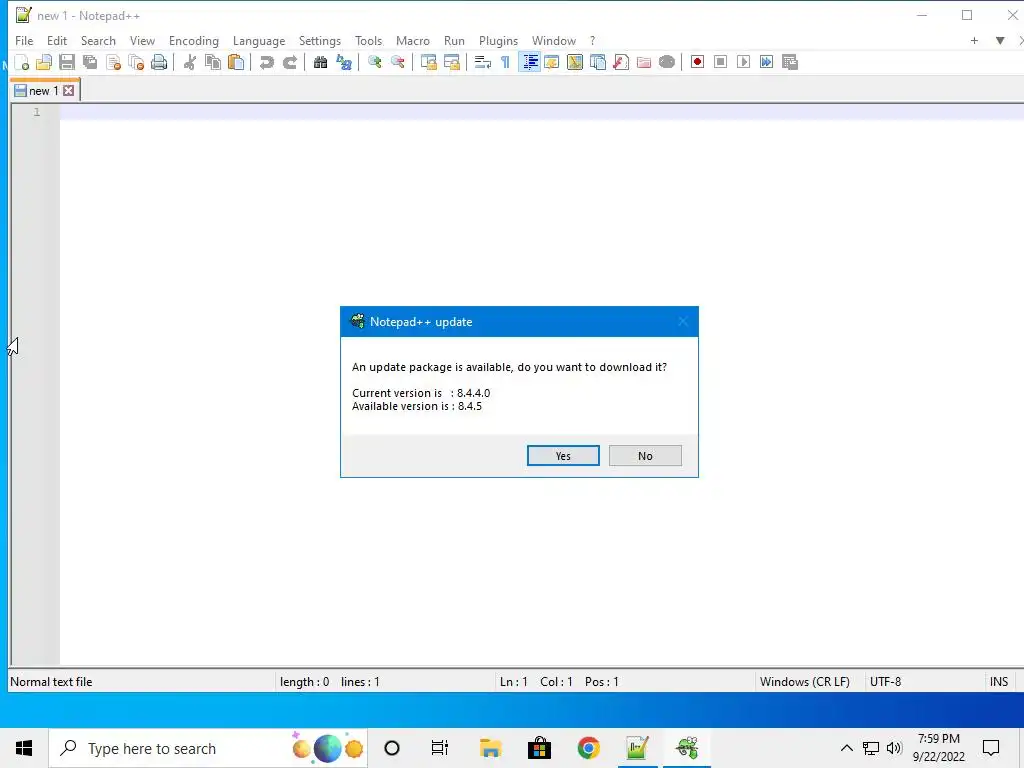This screenshot has width=1024, height=768.
Task: Click the Close document toolbar icon
Action: [x=113, y=62]
